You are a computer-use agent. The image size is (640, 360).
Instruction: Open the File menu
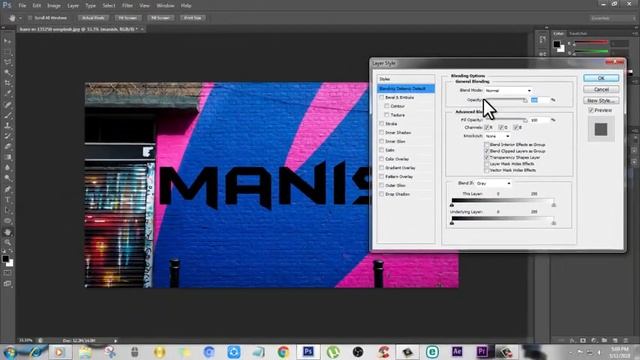22,6
